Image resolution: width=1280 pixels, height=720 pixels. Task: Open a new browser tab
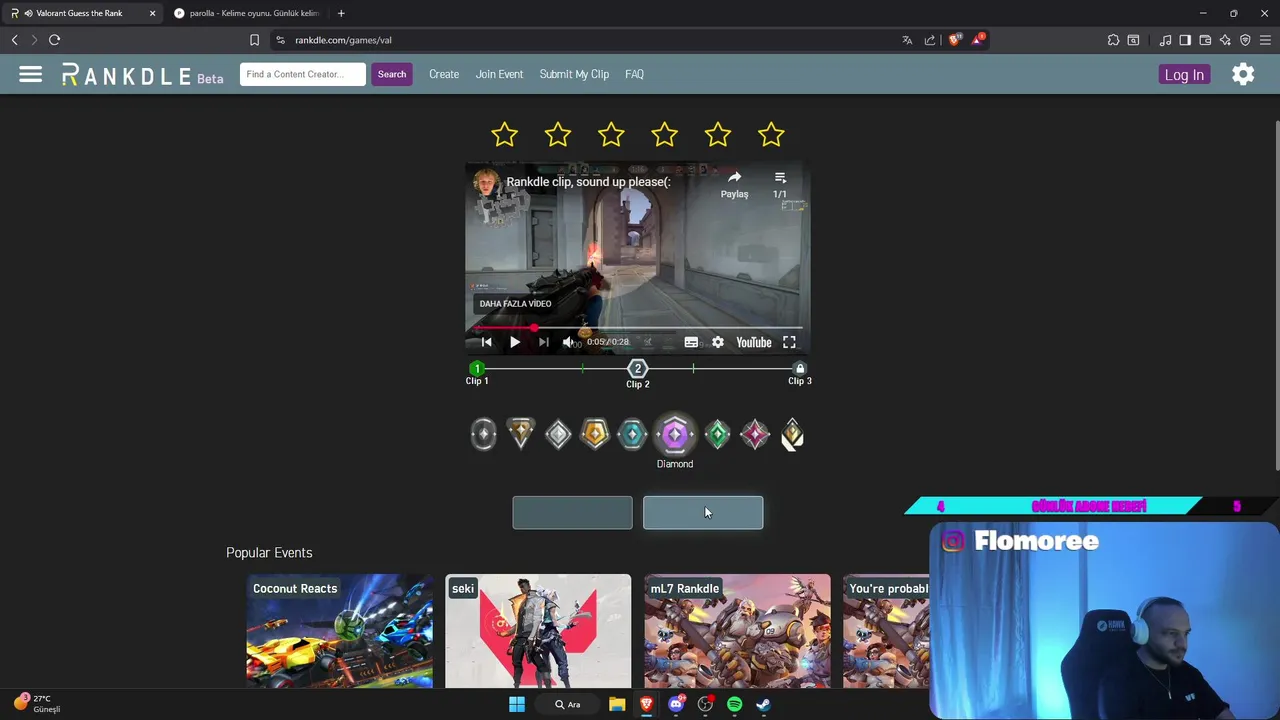point(341,13)
